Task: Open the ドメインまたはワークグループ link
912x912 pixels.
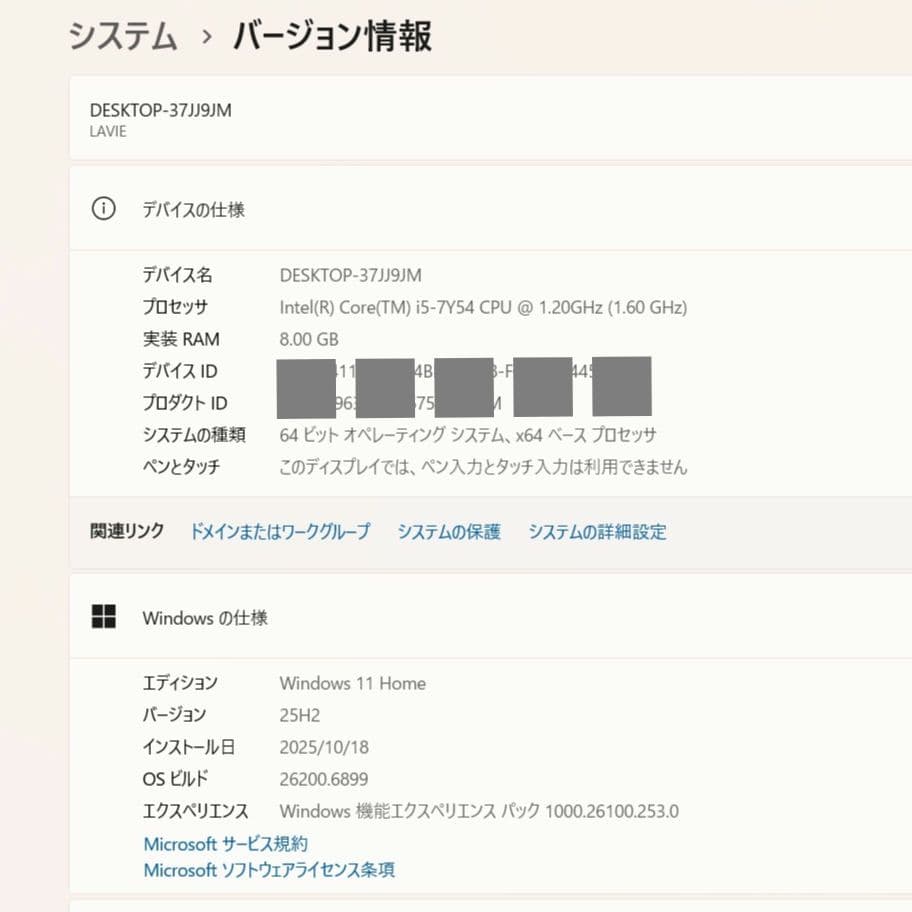Action: [x=280, y=531]
